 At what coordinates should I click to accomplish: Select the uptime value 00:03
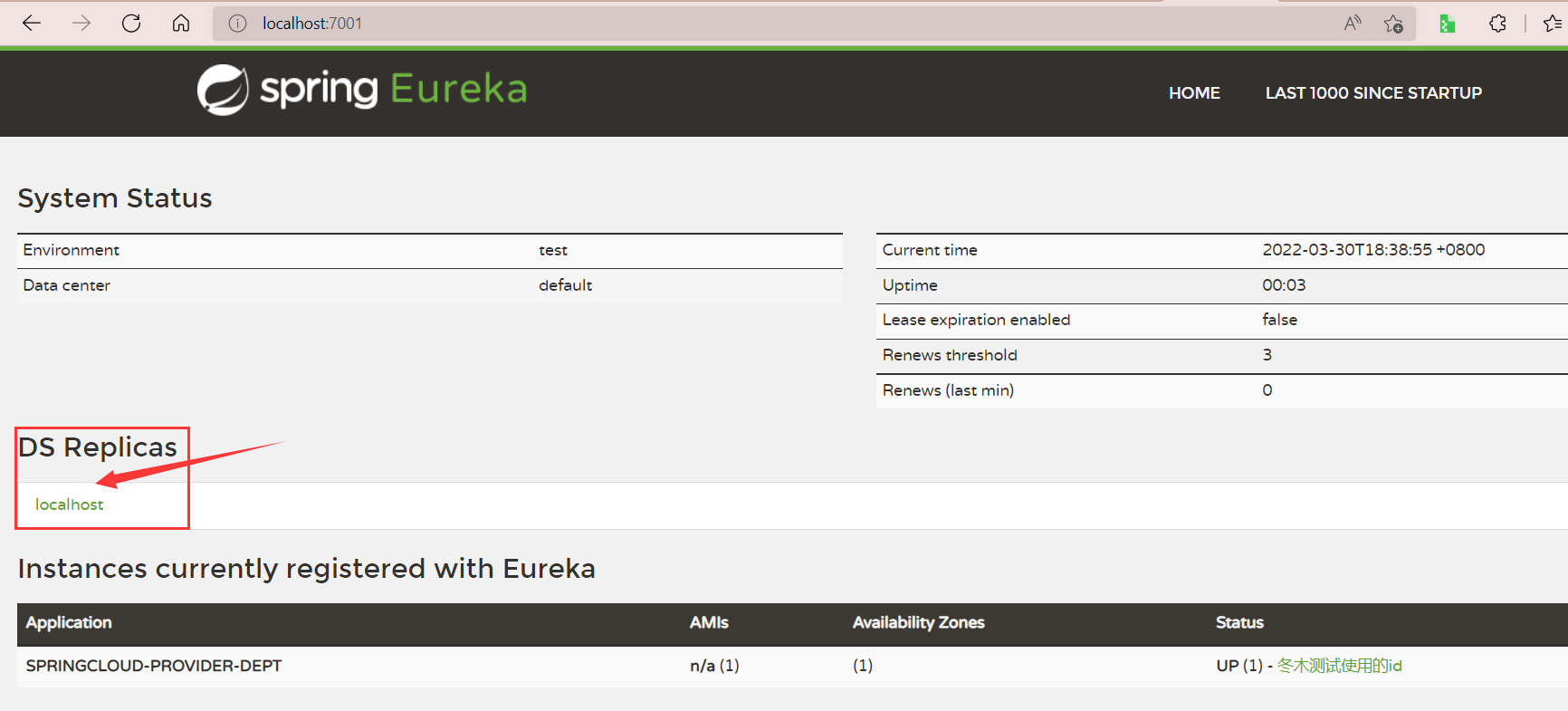coord(1284,285)
